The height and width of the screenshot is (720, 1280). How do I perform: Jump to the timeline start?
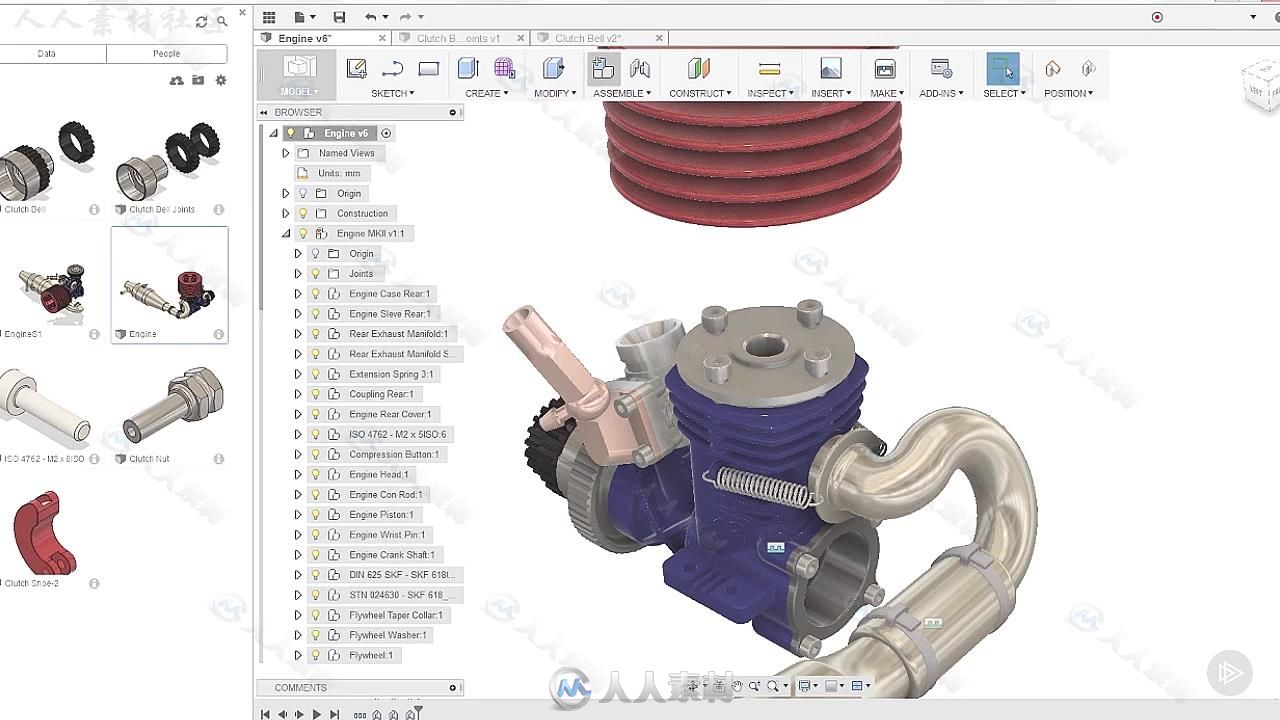[265, 714]
